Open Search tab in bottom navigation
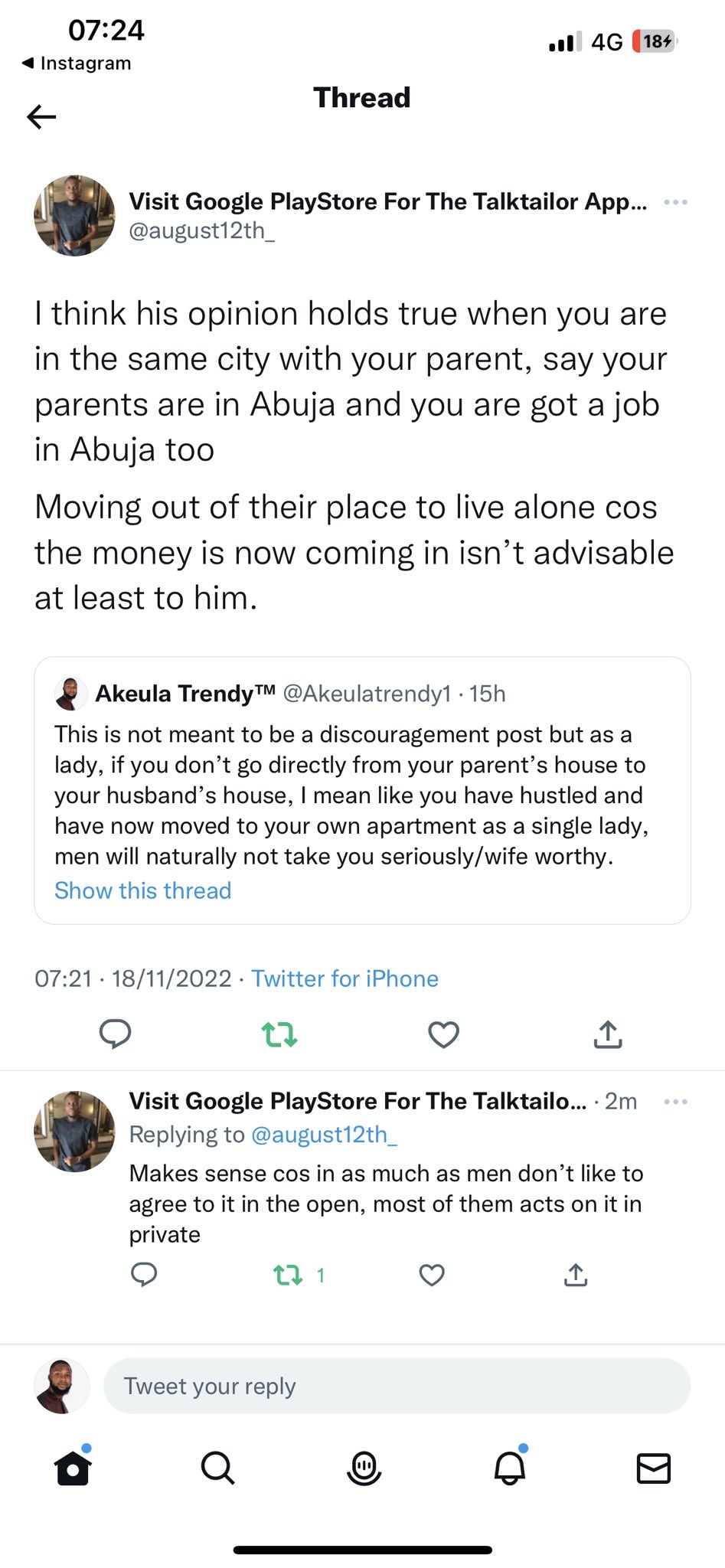 click(x=217, y=1468)
